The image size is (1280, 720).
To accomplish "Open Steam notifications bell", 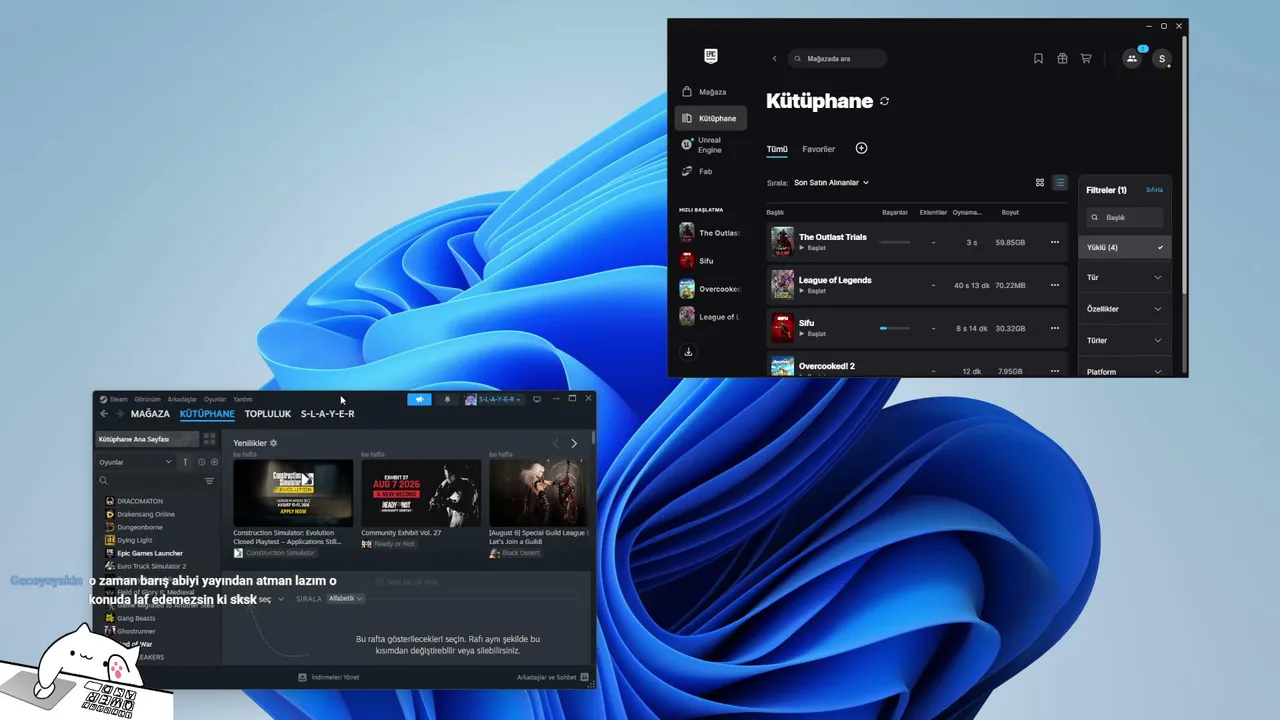I will [x=447, y=399].
